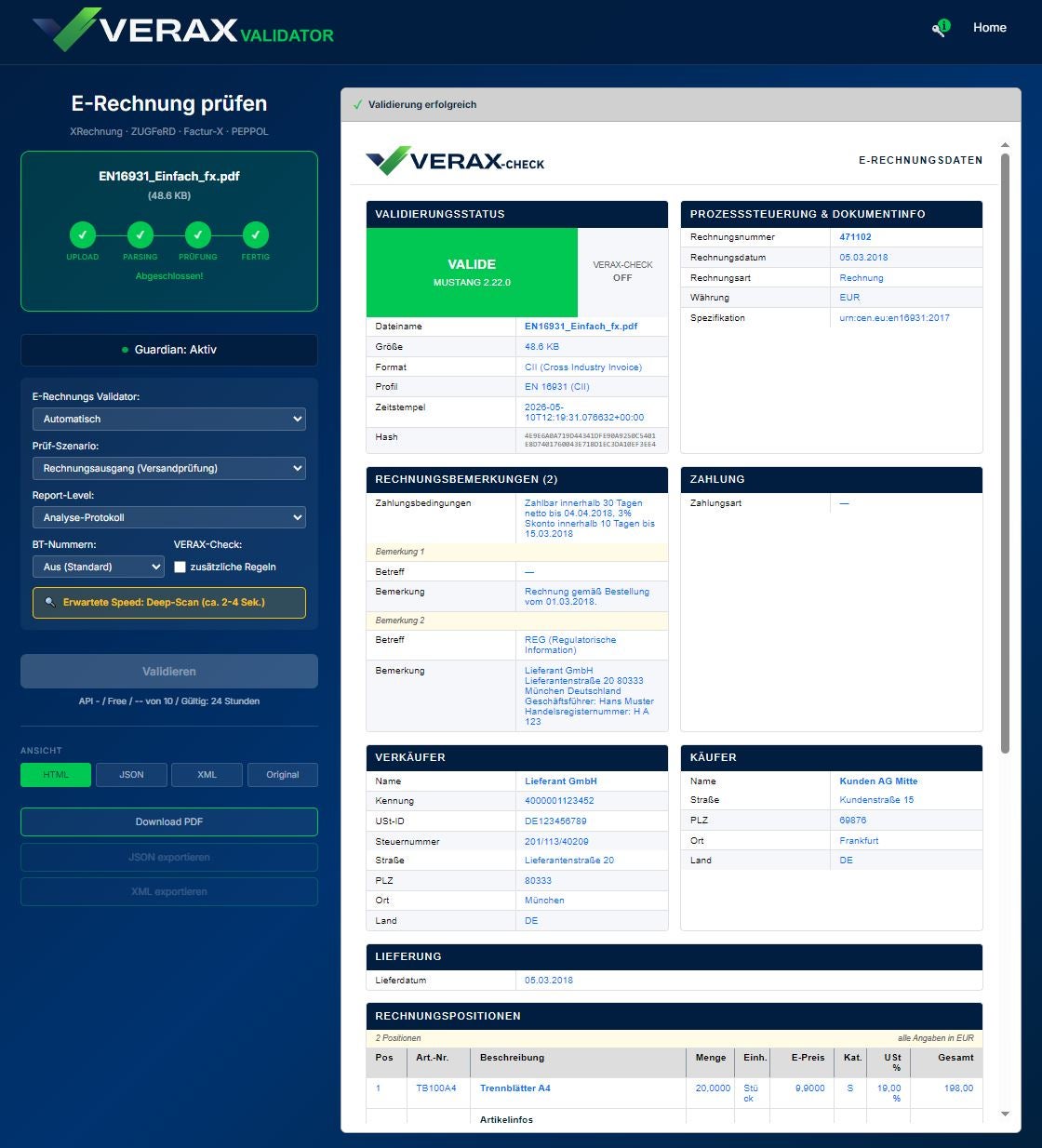Viewport: 1042px width, 1148px height.
Task: Click article number TB100A4
Action: 436,1088
